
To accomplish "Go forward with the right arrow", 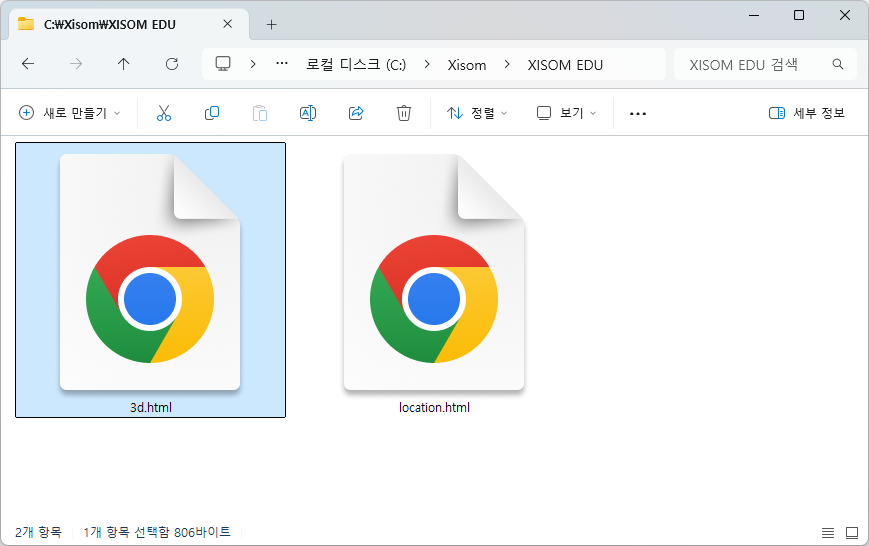I will [76, 64].
